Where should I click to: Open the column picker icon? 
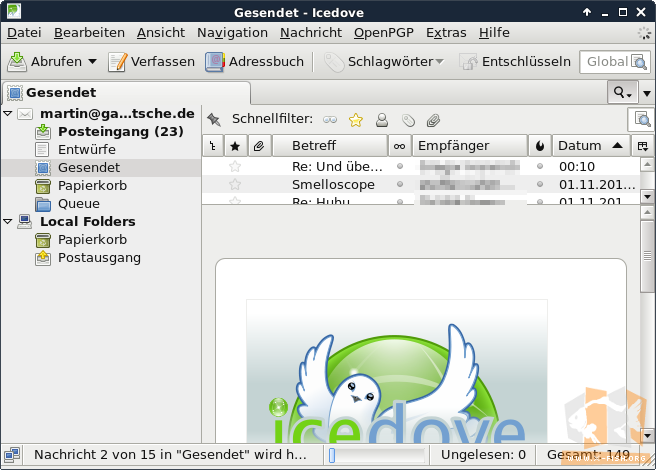click(643, 146)
